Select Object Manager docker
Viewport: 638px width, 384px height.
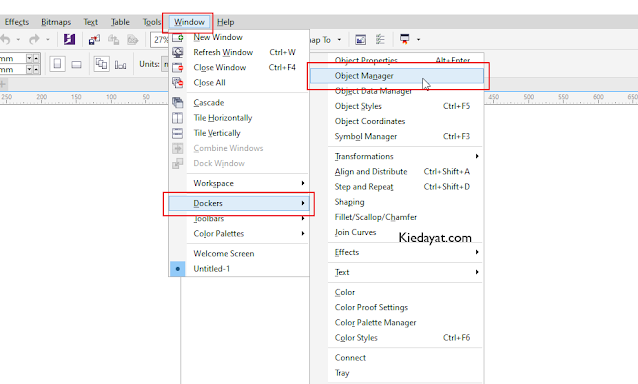[x=397, y=76]
